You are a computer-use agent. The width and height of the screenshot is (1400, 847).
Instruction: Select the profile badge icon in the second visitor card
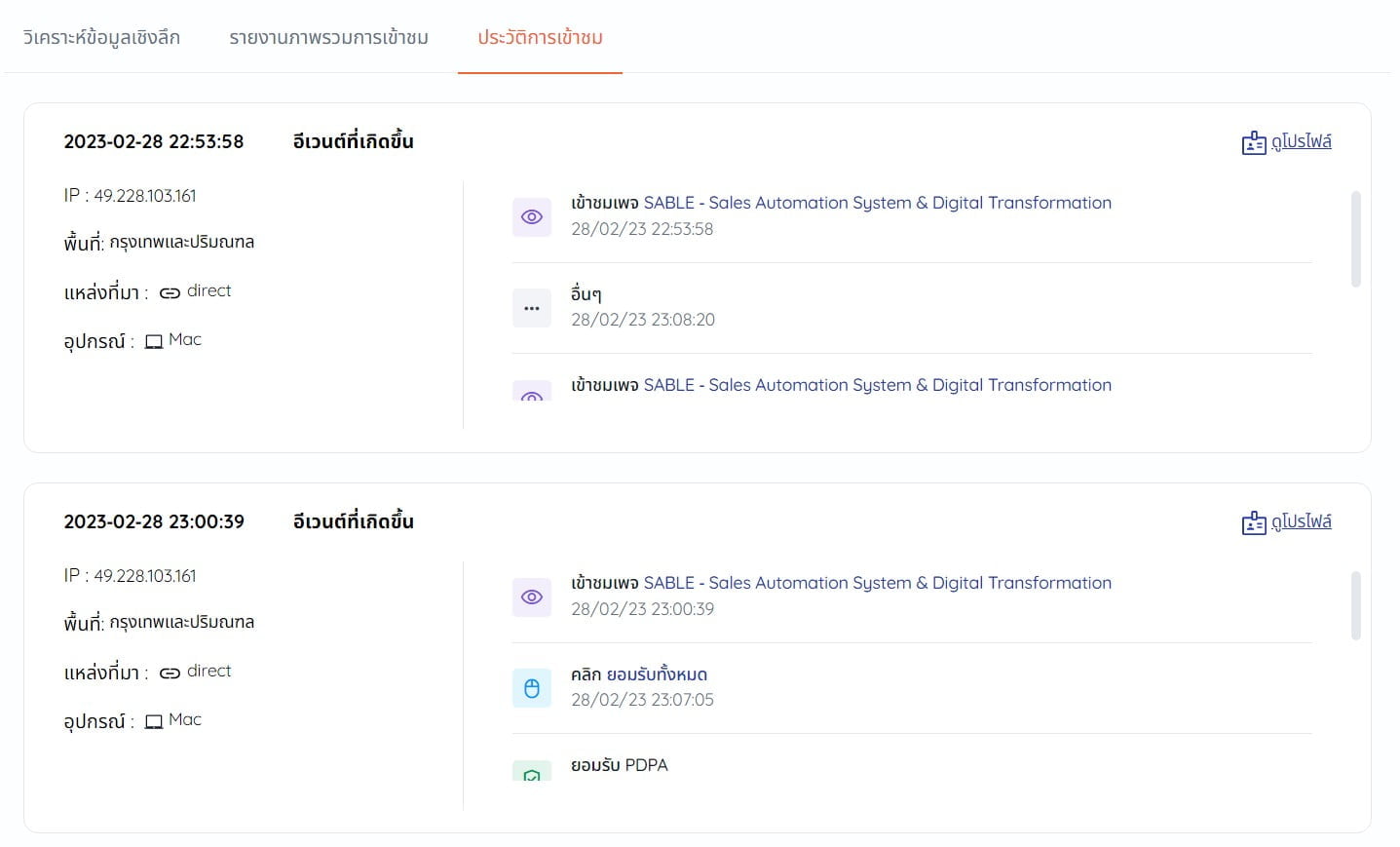1253,521
